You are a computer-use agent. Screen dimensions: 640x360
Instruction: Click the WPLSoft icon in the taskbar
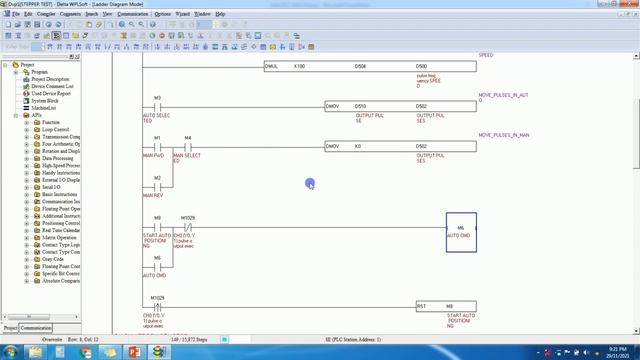tap(159, 352)
